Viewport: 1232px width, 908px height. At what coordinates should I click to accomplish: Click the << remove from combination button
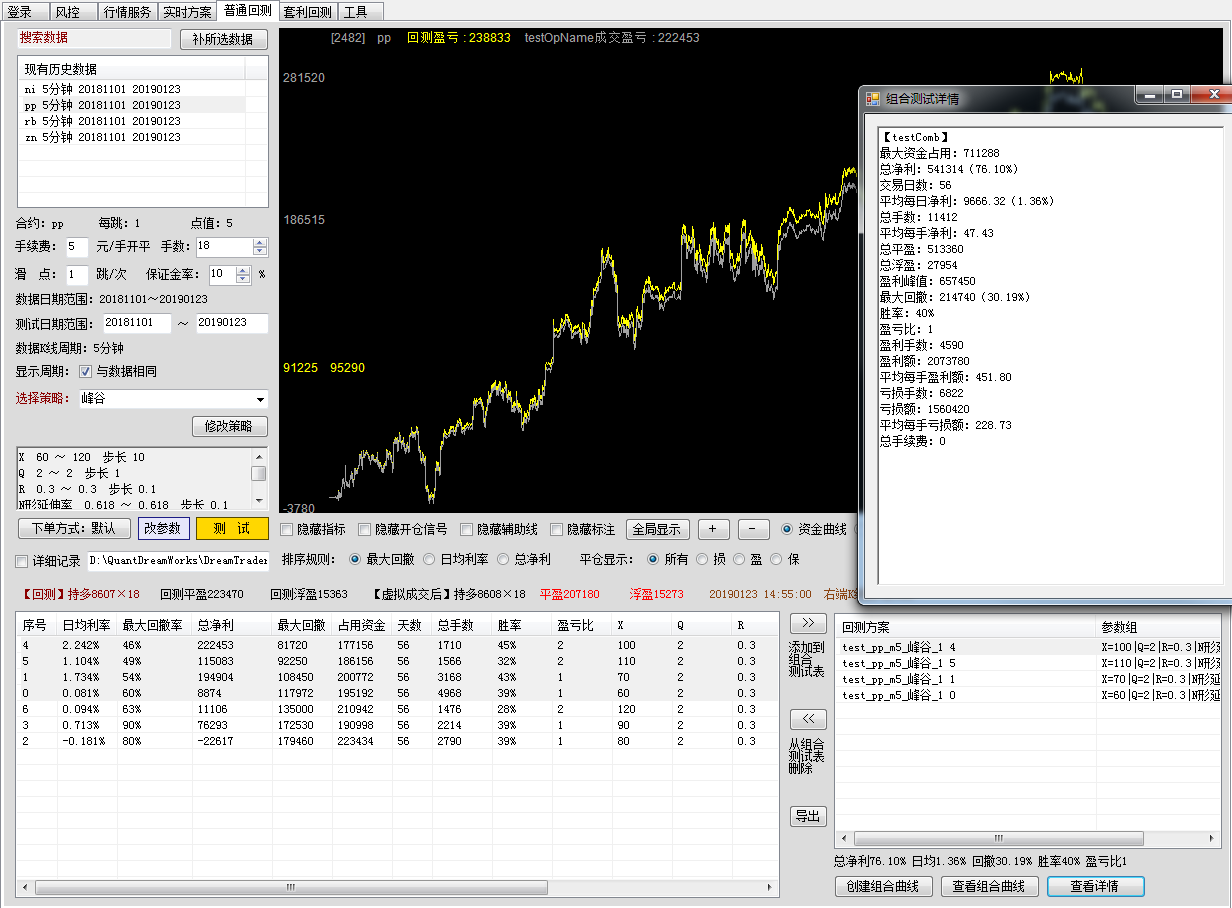(x=808, y=719)
